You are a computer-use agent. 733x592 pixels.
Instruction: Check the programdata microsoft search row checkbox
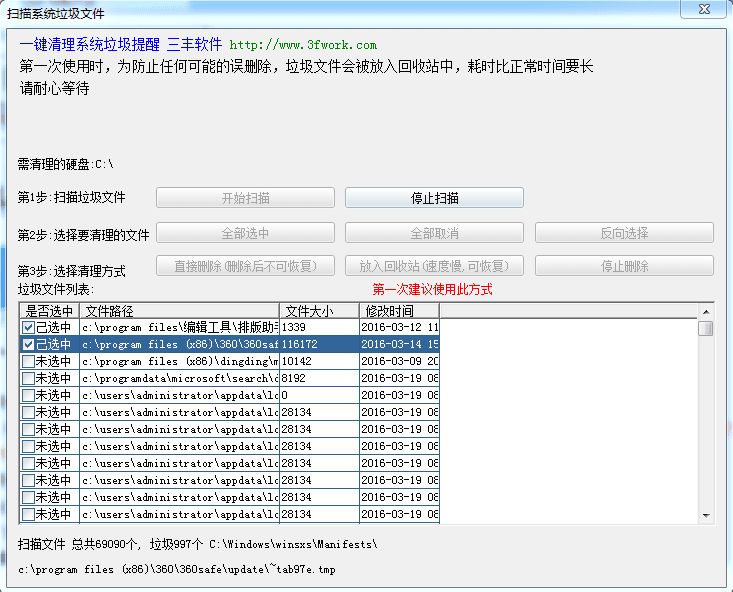28,379
